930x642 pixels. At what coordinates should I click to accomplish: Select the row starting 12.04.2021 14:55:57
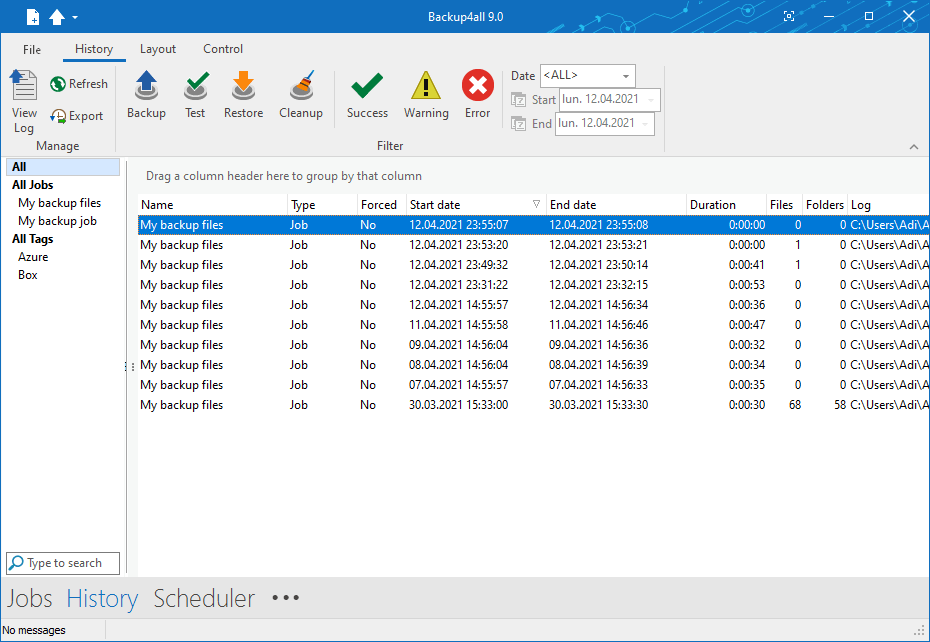point(533,305)
